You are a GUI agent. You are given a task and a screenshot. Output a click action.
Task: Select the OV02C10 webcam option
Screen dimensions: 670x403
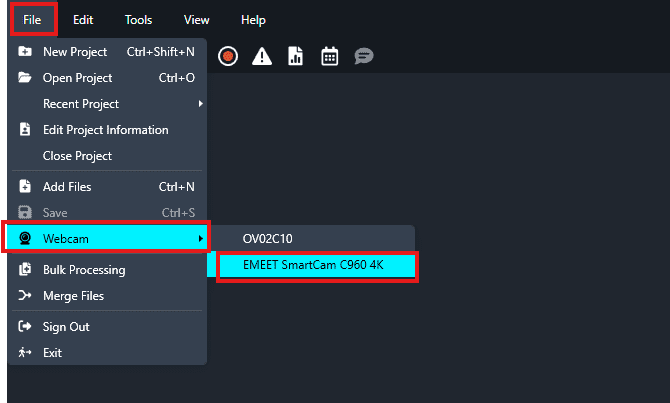[x=267, y=239]
